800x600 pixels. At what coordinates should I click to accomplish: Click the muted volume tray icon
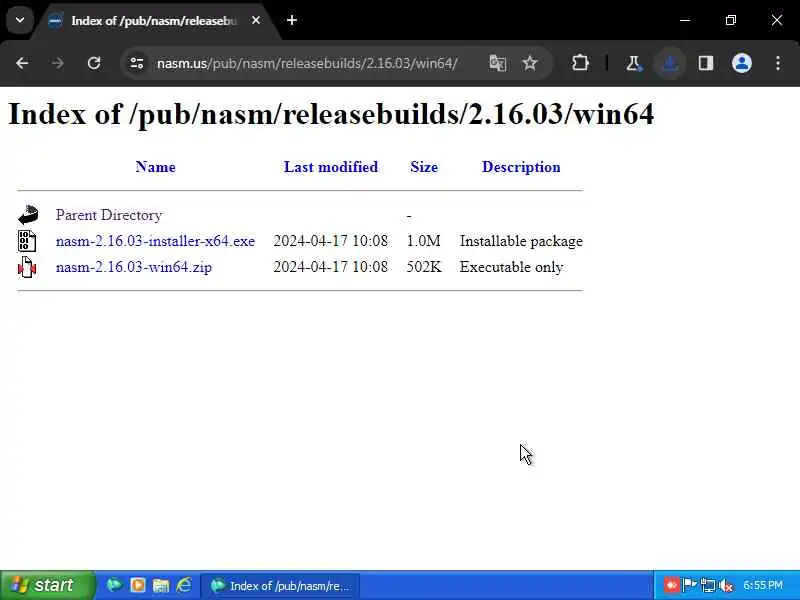click(727, 585)
